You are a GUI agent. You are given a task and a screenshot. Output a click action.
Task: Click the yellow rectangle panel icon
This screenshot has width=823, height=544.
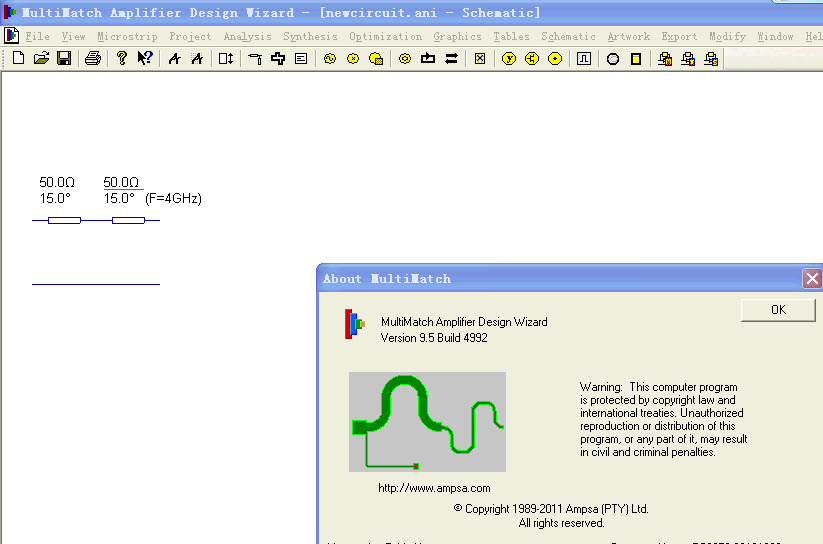(x=636, y=58)
